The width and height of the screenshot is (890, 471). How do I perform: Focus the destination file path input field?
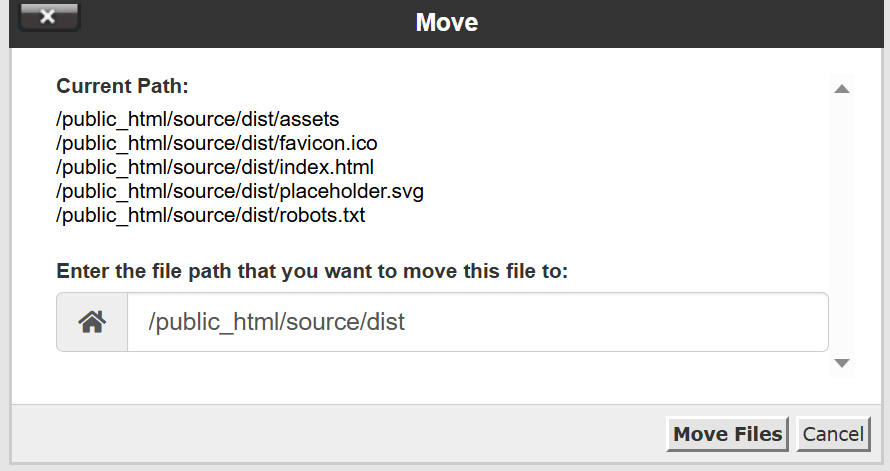point(477,322)
